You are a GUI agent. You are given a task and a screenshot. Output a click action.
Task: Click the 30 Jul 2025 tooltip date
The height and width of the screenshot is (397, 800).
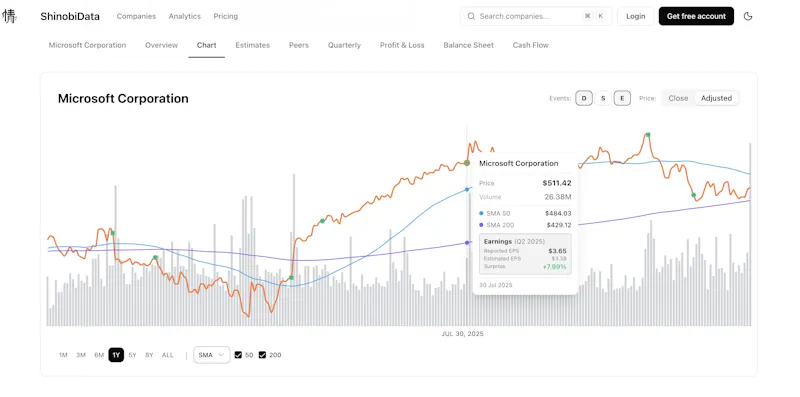[496, 285]
